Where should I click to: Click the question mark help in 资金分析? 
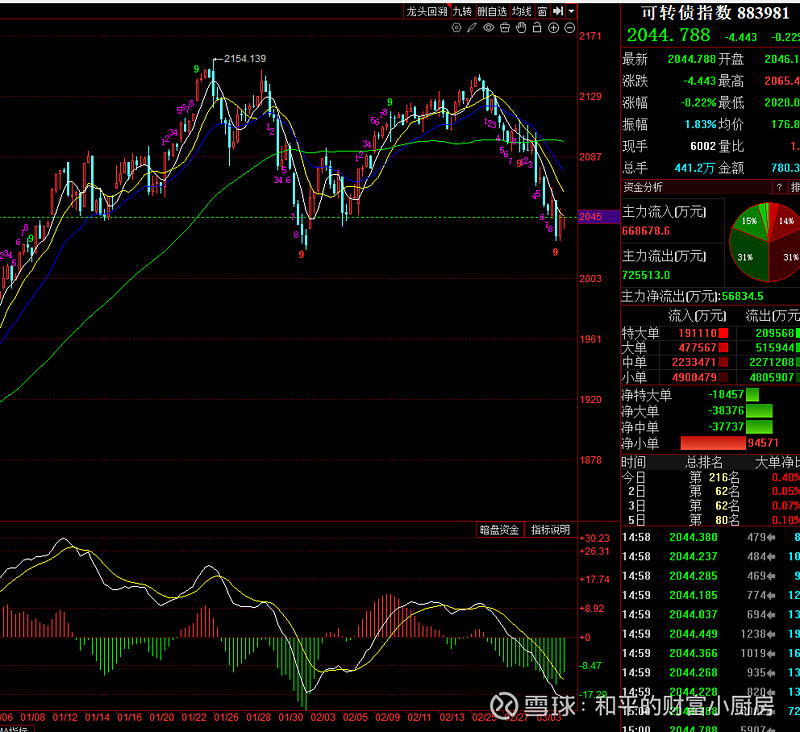point(778,187)
